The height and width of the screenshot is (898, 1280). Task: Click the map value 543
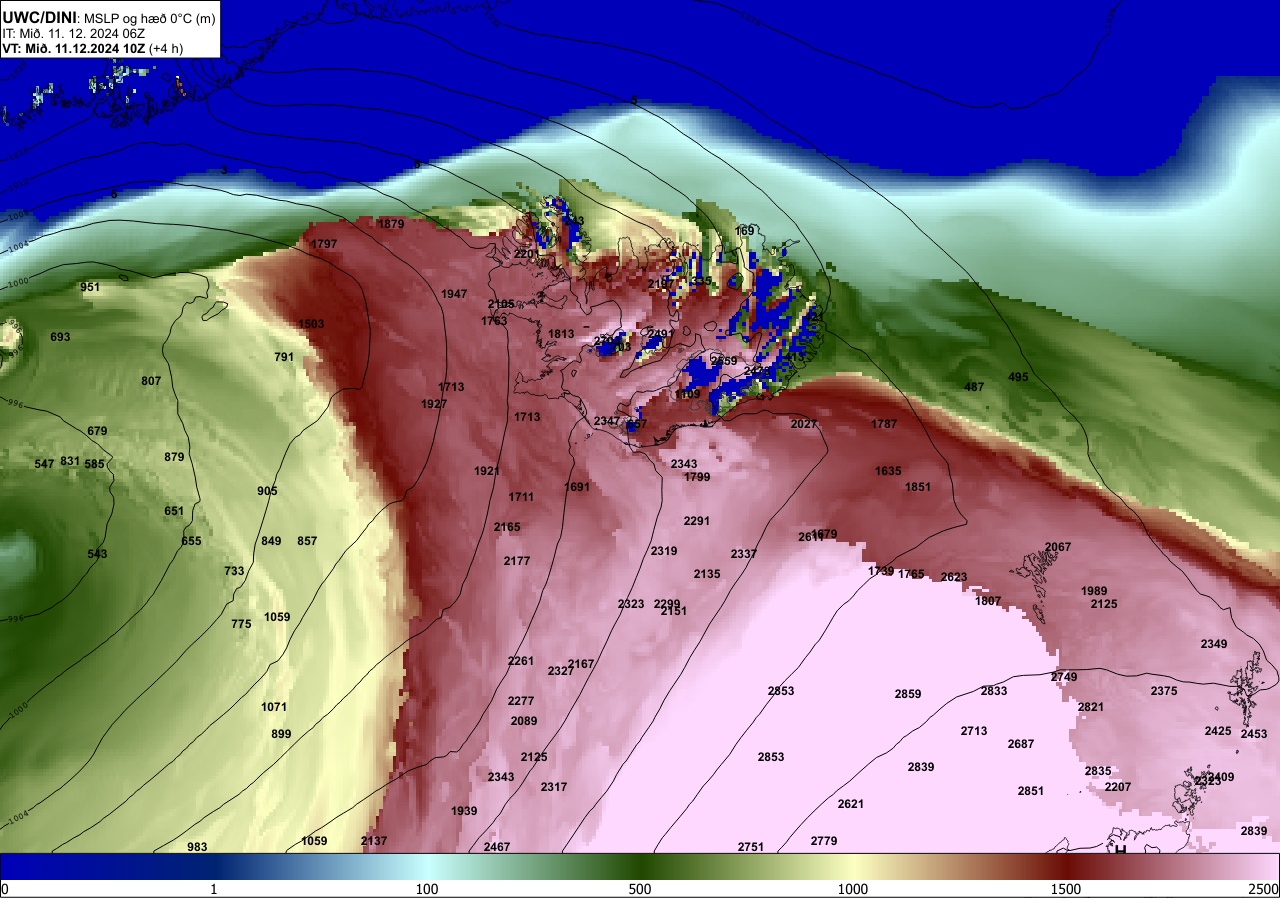point(97,554)
